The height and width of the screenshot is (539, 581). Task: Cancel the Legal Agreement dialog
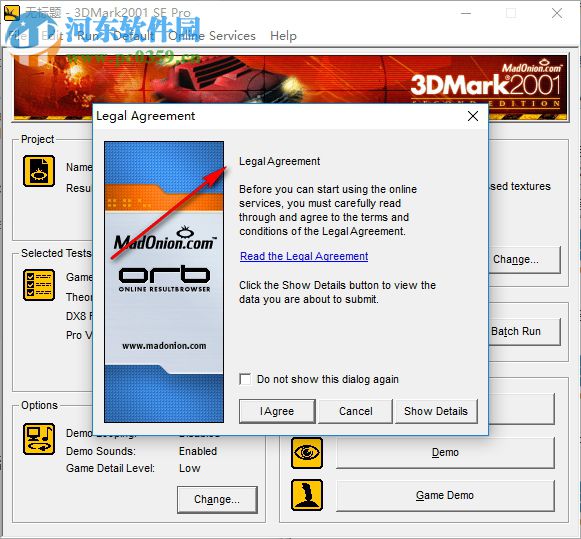click(355, 411)
